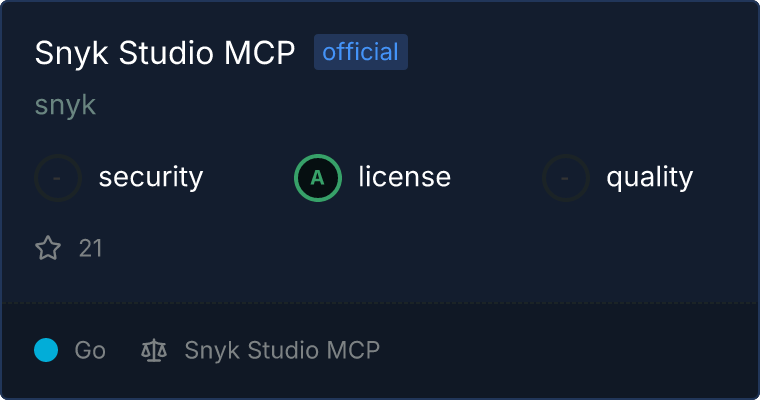Click the empty footer area right of the license text
760x400 pixels.
(567, 350)
